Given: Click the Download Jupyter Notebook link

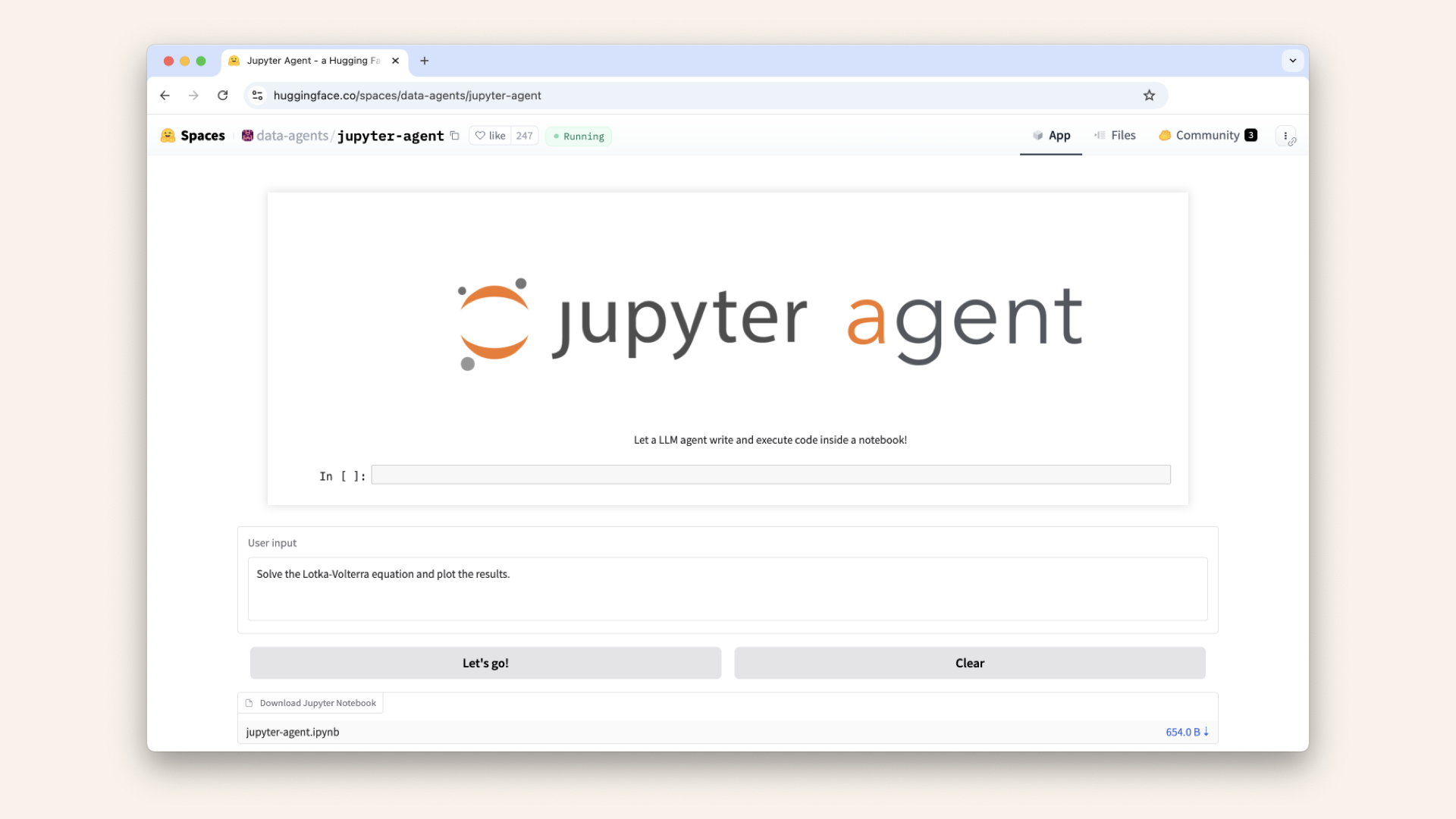Looking at the screenshot, I should point(310,702).
